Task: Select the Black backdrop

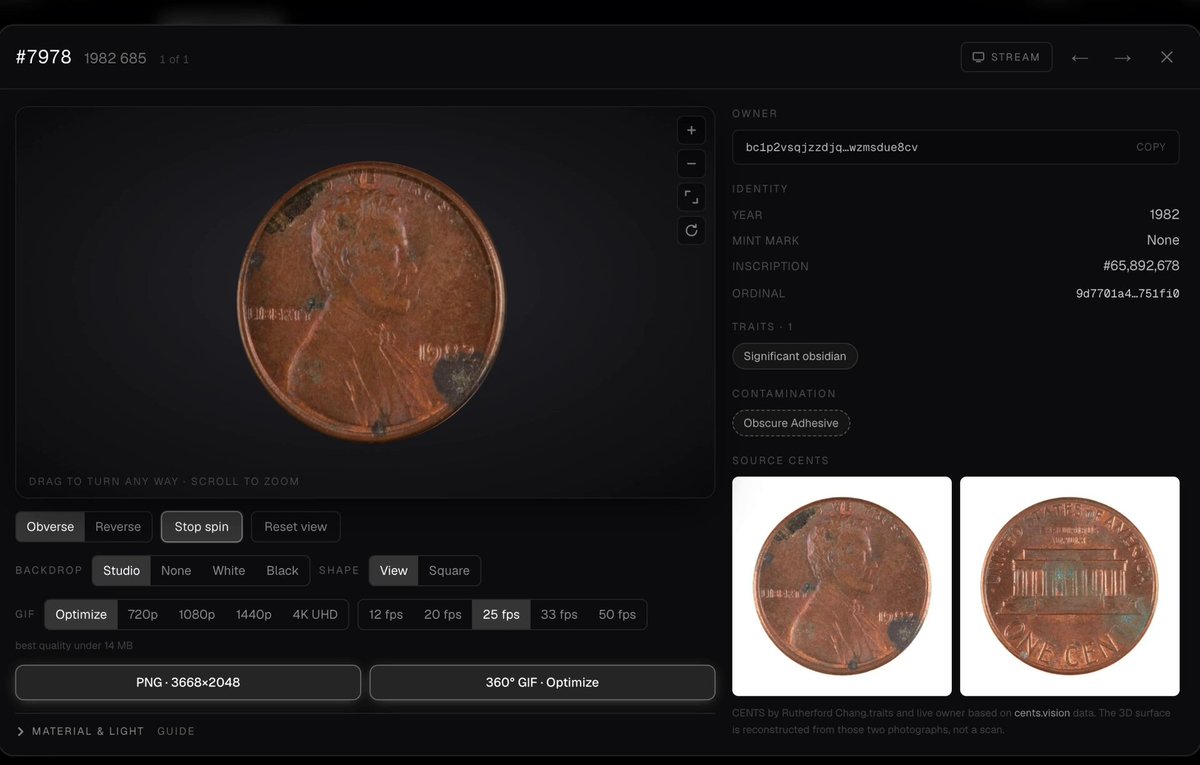Action: pyautogui.click(x=283, y=570)
